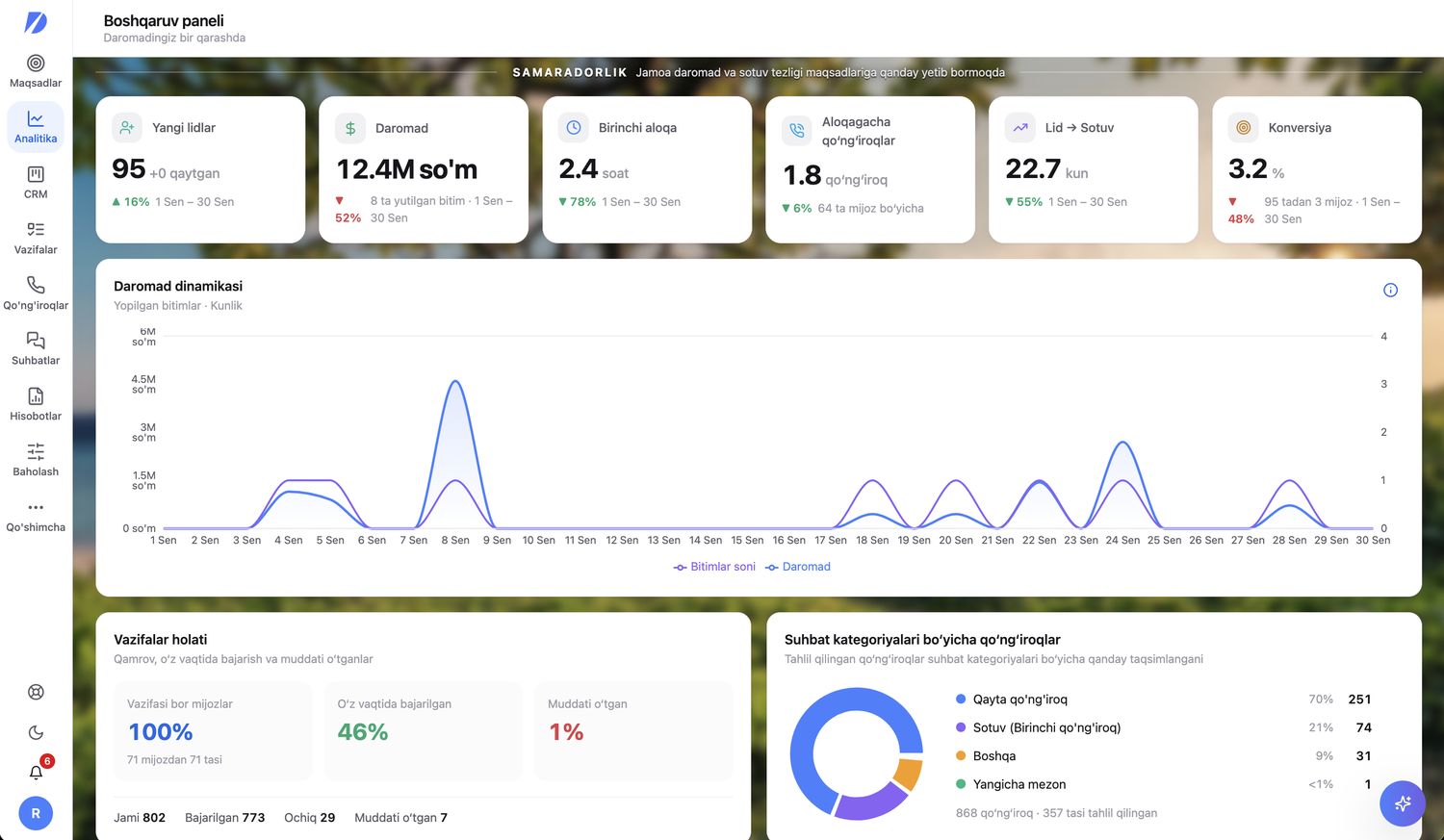1444x840 pixels.
Task: Click the 3.2 % conversion value
Action: pyautogui.click(x=1256, y=169)
